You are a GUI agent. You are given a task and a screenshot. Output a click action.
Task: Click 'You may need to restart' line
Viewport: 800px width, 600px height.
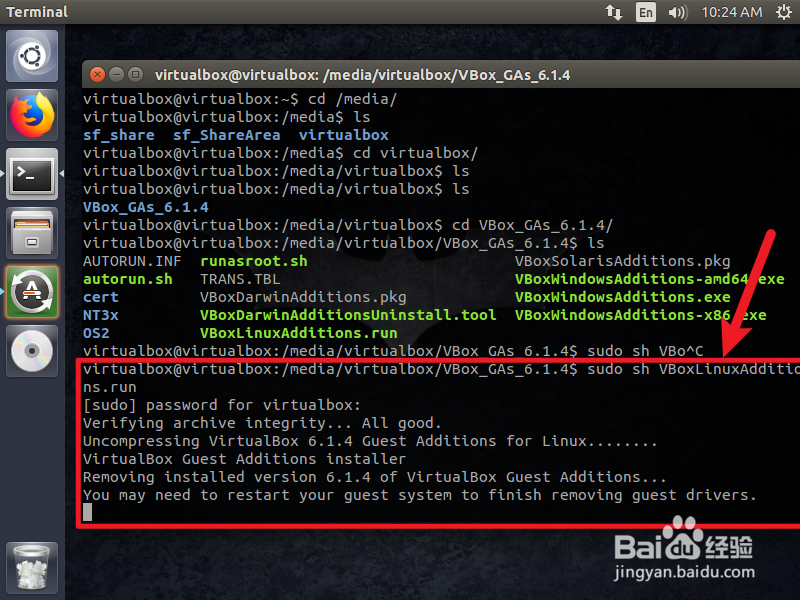tap(420, 495)
